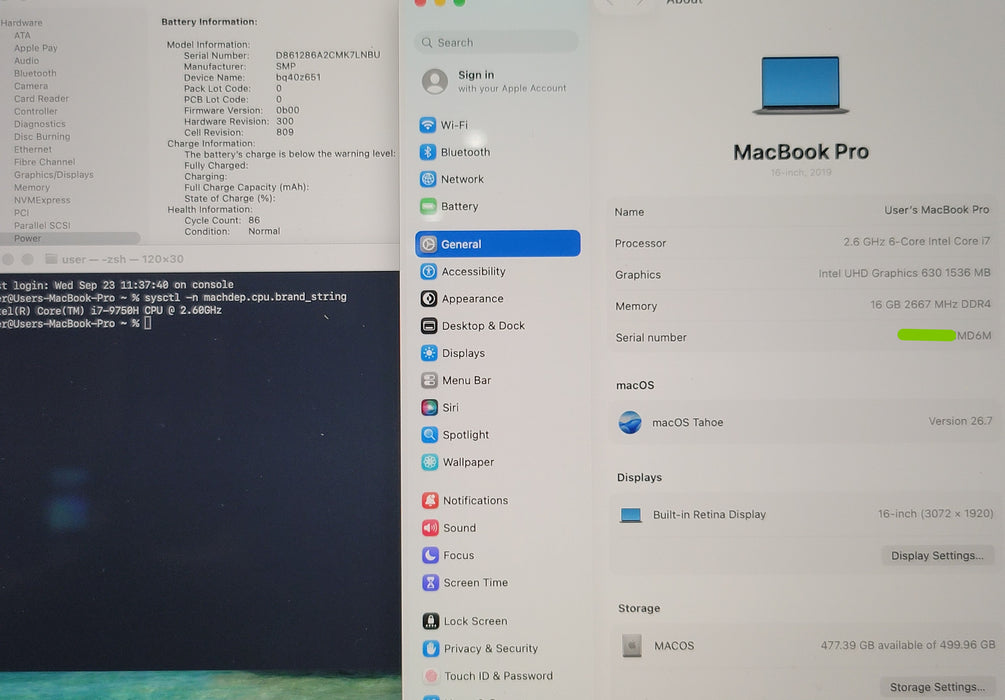Select Fibre Channel in System Information

[x=44, y=162]
